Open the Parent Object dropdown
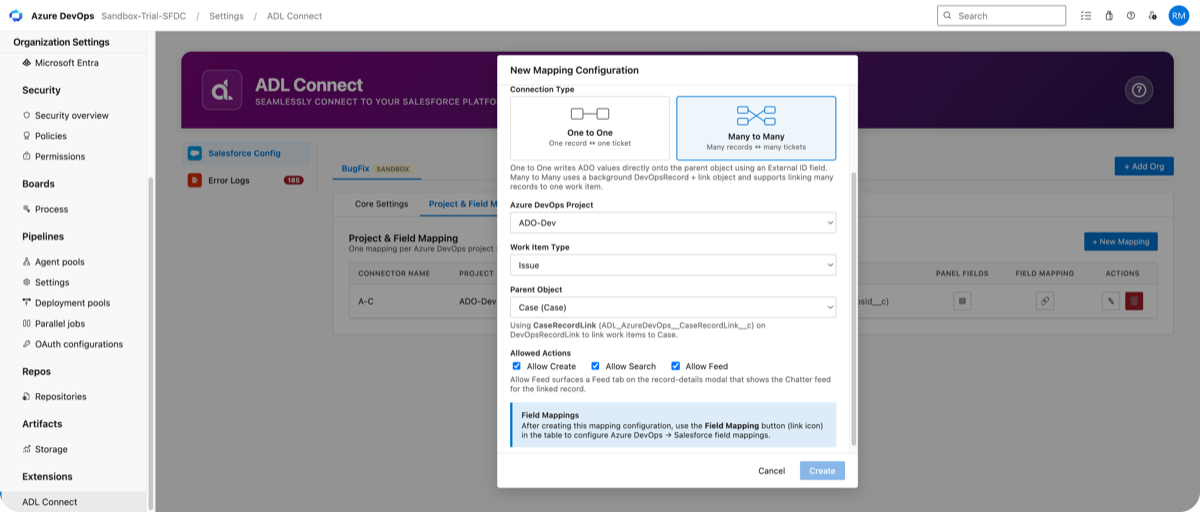Viewport: 1200px width, 512px height. (673, 307)
